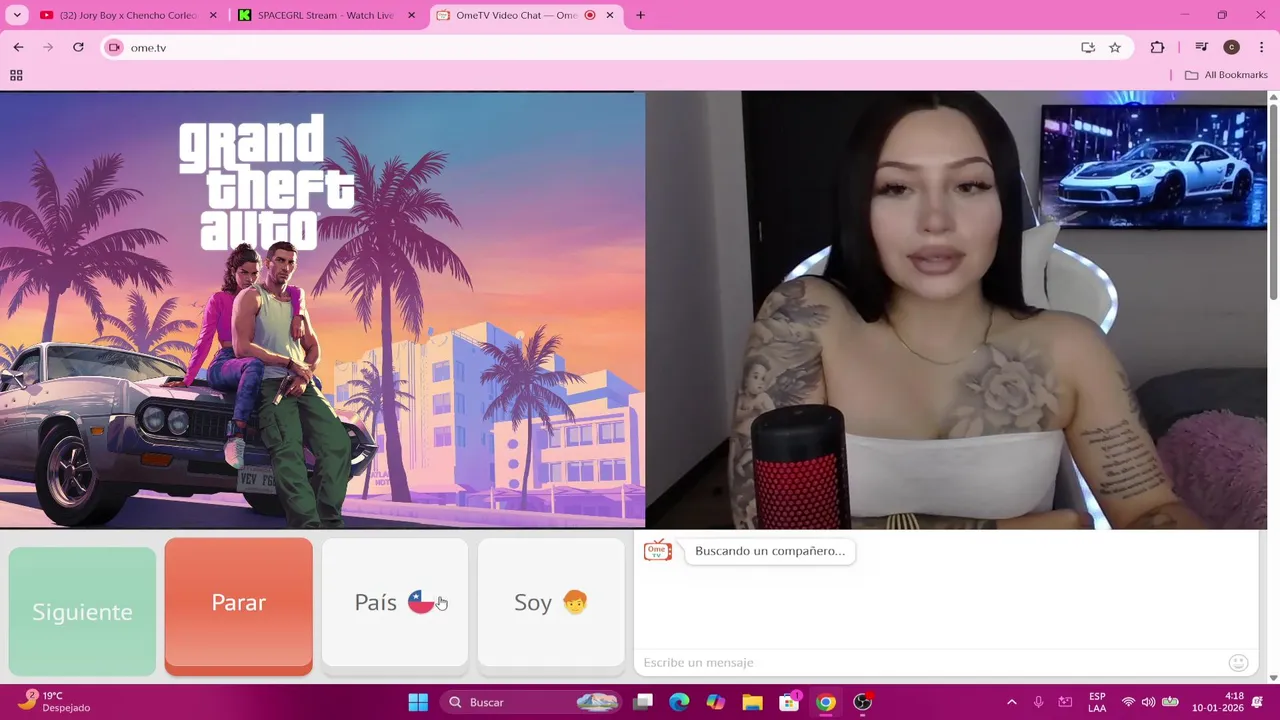Close the YouTube Jory Boy tab
This screenshot has width=1280, height=720.
coord(213,15)
